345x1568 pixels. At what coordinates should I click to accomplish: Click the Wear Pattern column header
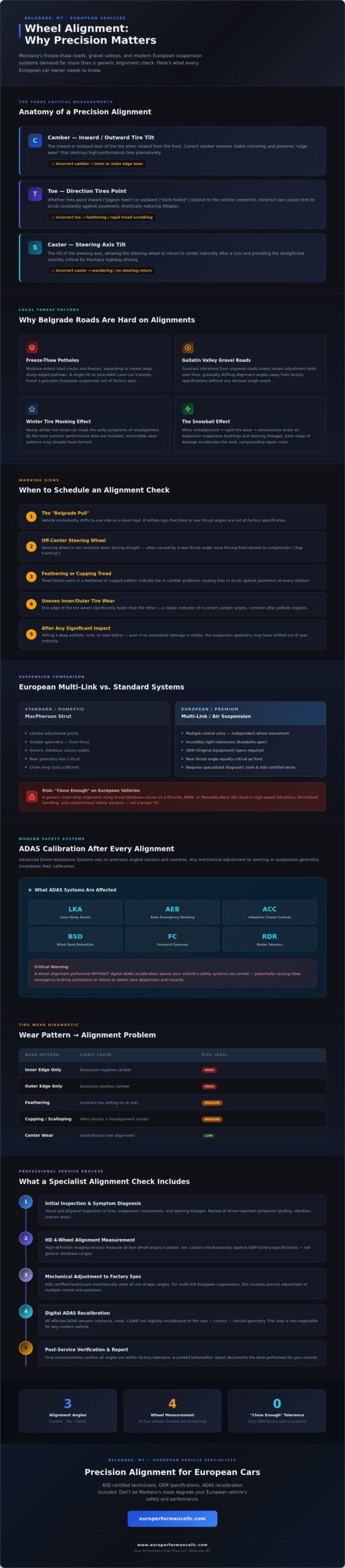tap(42, 1055)
